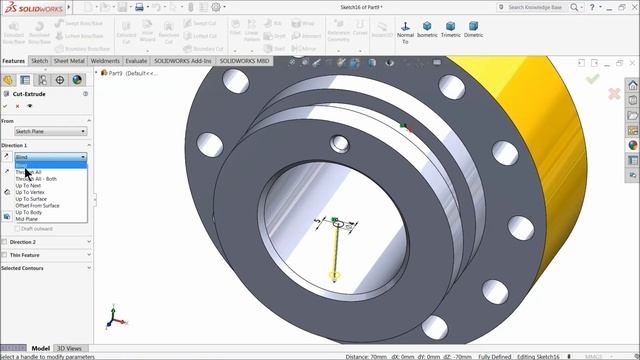Open the From Sketch Plane dropdown
The height and width of the screenshot is (360, 640).
click(51, 131)
